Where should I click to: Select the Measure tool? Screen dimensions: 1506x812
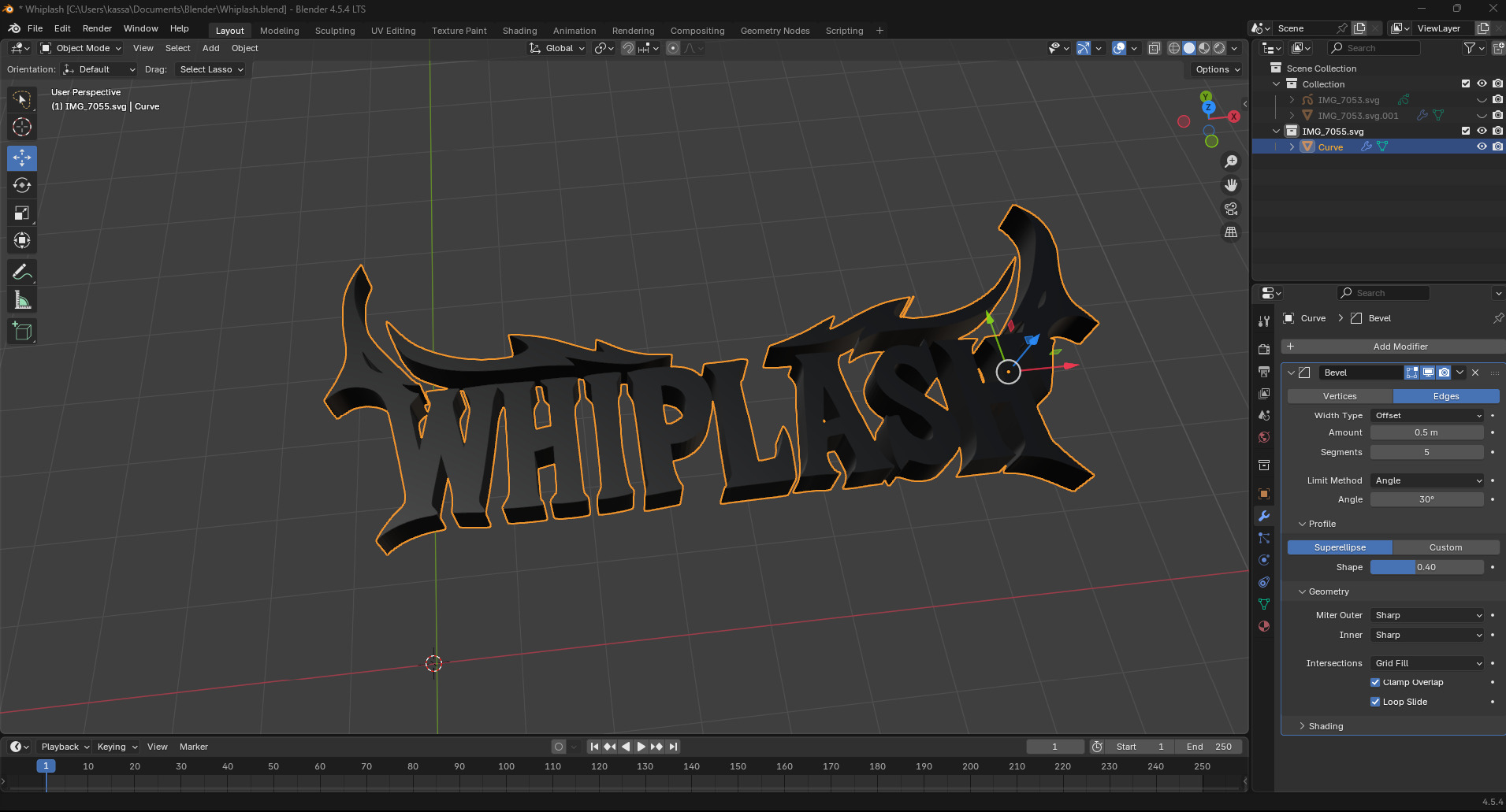tap(22, 300)
